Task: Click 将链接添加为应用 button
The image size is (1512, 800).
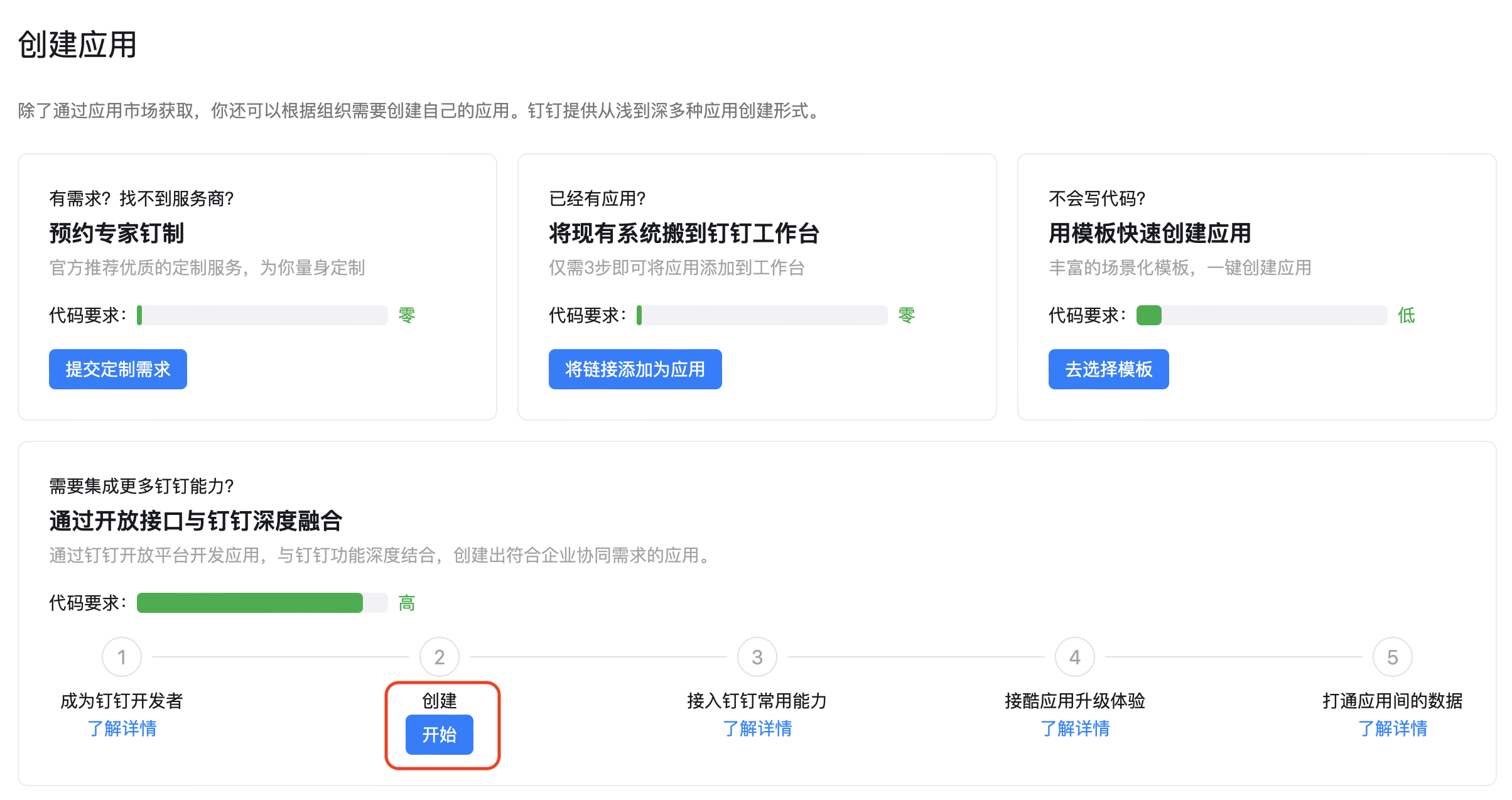Action: click(x=635, y=369)
